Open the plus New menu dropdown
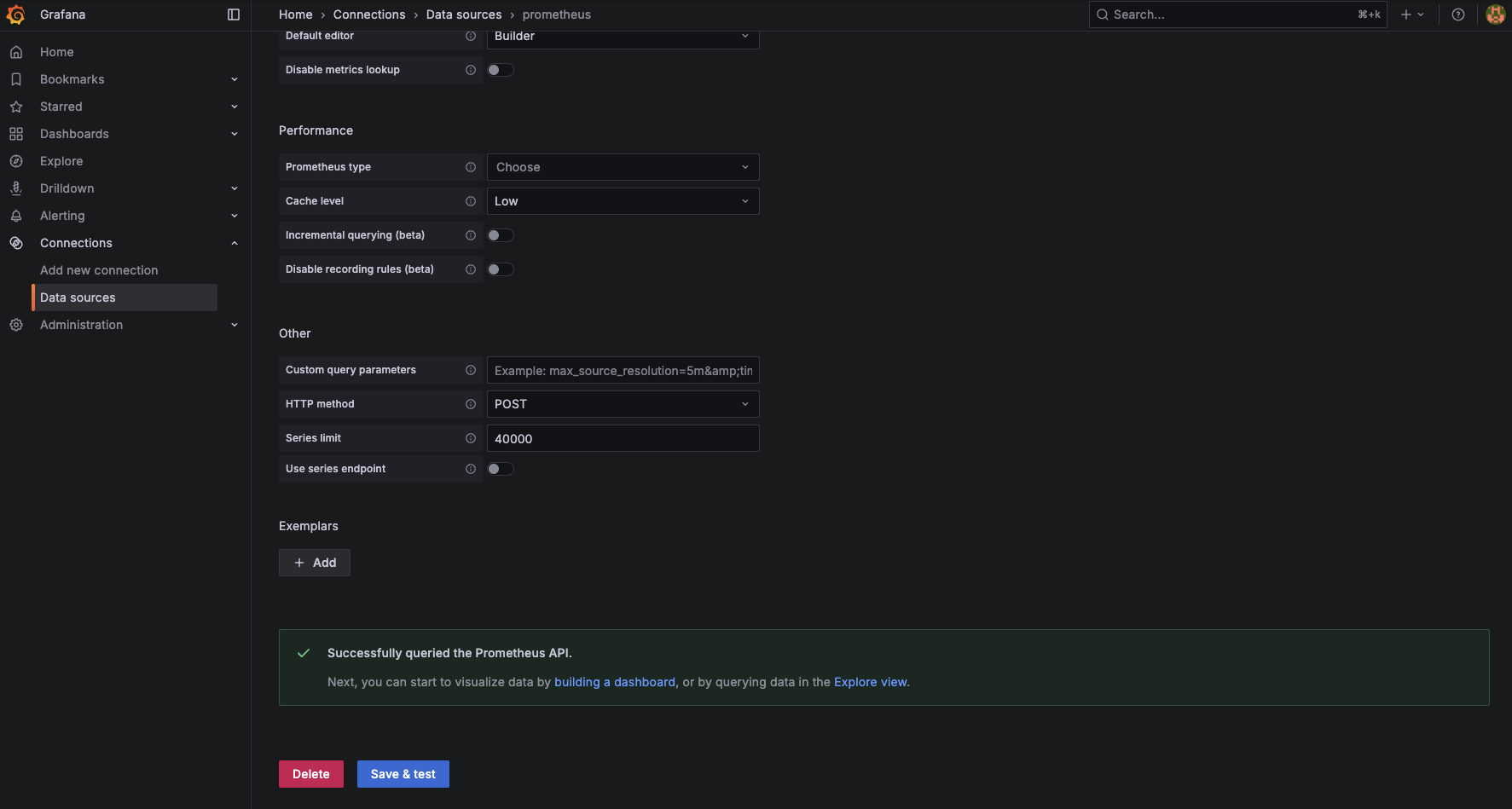 [1412, 14]
